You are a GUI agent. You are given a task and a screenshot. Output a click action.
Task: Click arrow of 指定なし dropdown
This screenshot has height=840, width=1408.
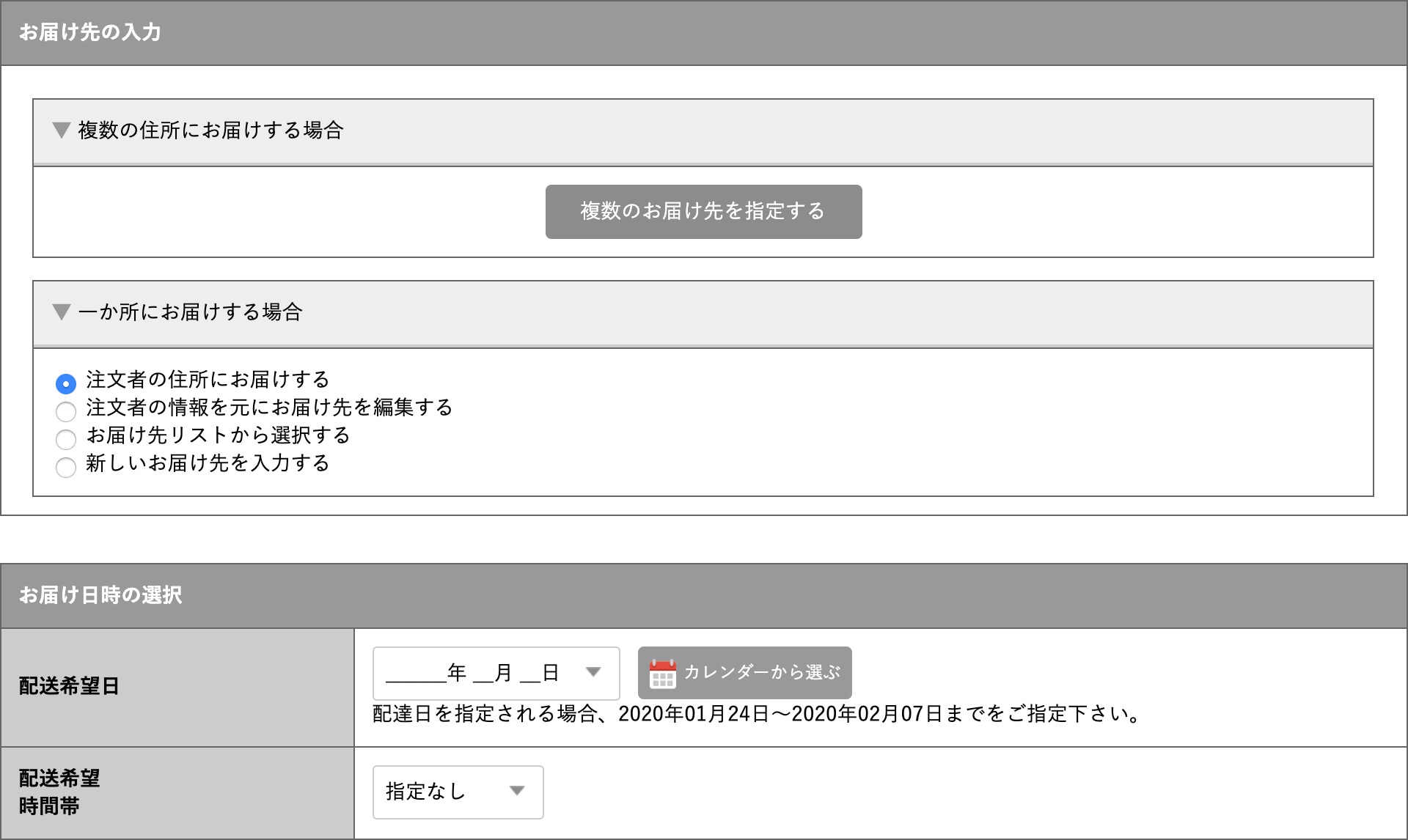pyautogui.click(x=517, y=791)
